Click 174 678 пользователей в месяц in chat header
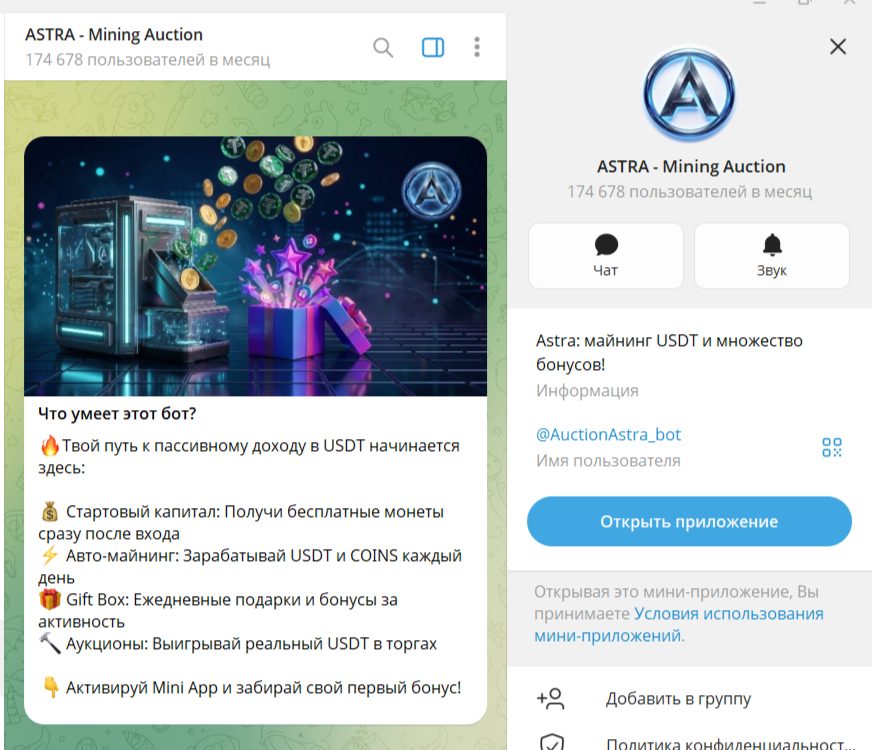The width and height of the screenshot is (872, 750). click(x=147, y=59)
